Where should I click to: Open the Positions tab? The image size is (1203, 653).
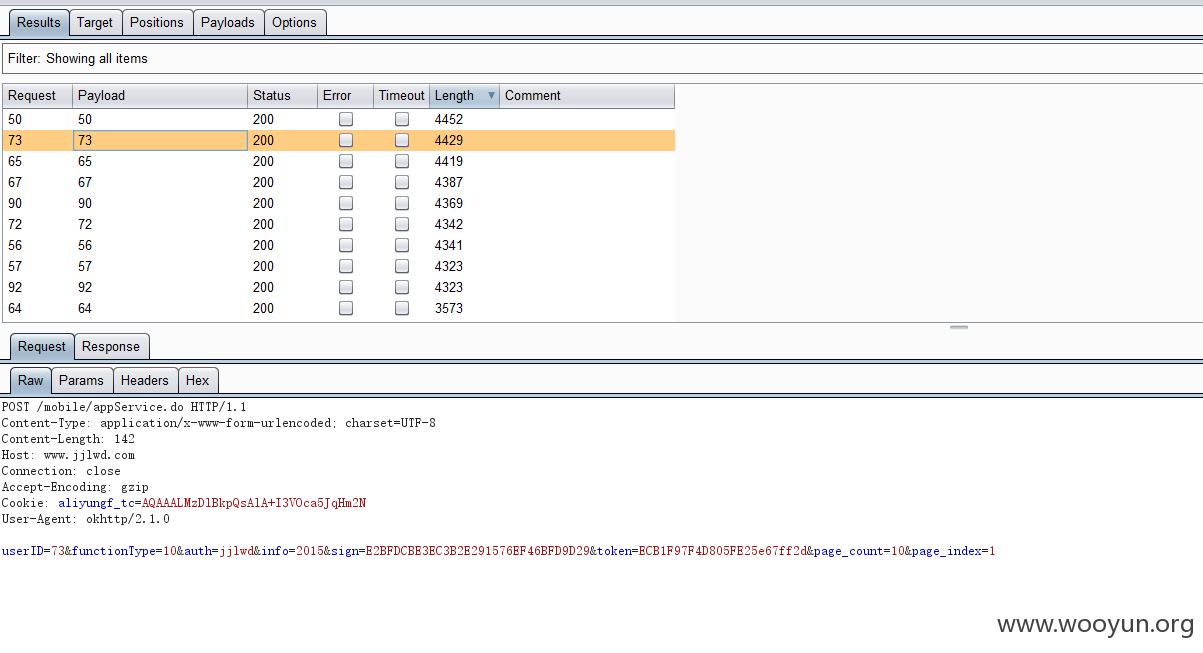157,22
